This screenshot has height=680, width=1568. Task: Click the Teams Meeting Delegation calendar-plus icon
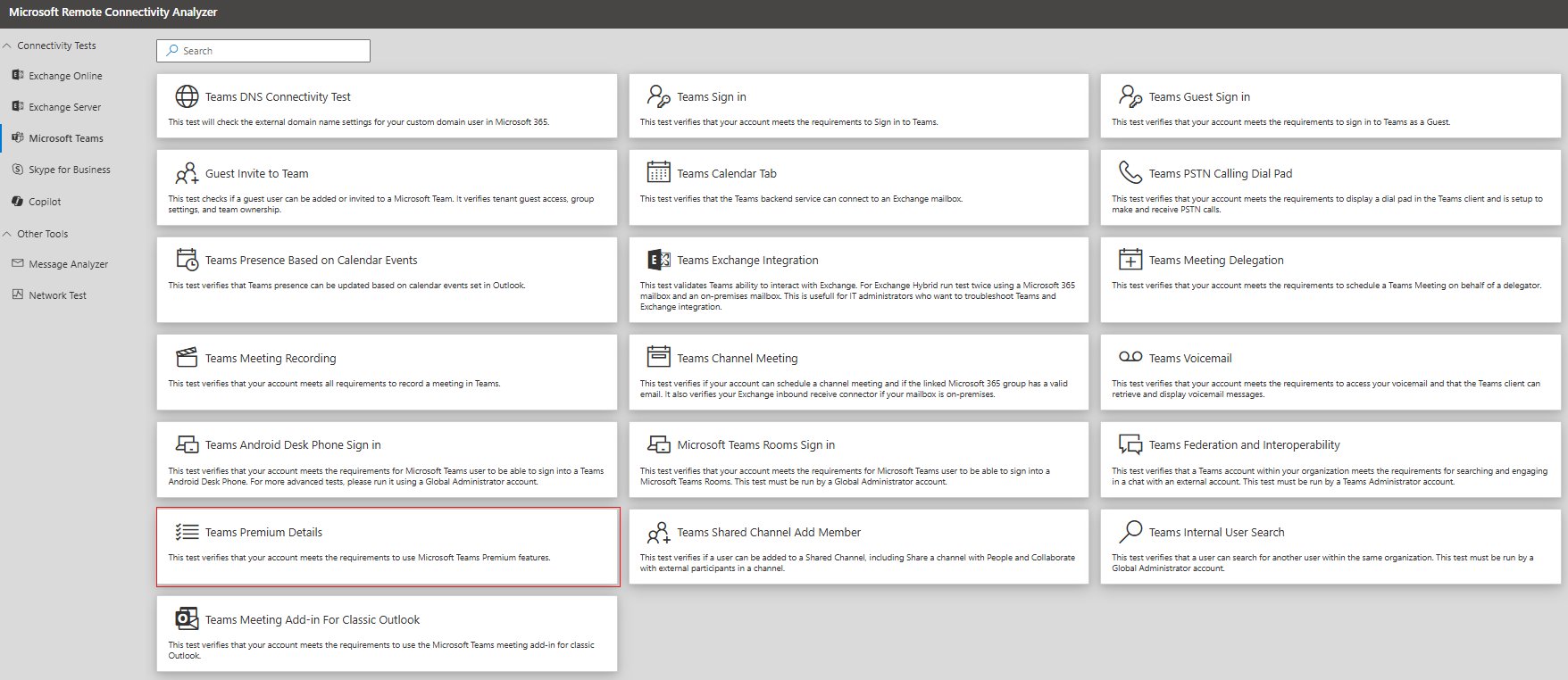(x=1130, y=260)
